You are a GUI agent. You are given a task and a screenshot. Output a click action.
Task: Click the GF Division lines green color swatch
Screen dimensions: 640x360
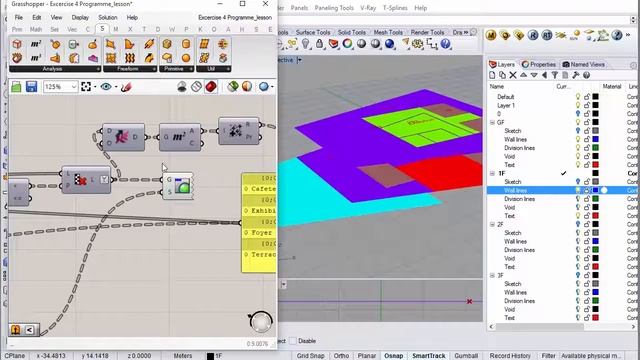(x=596, y=148)
